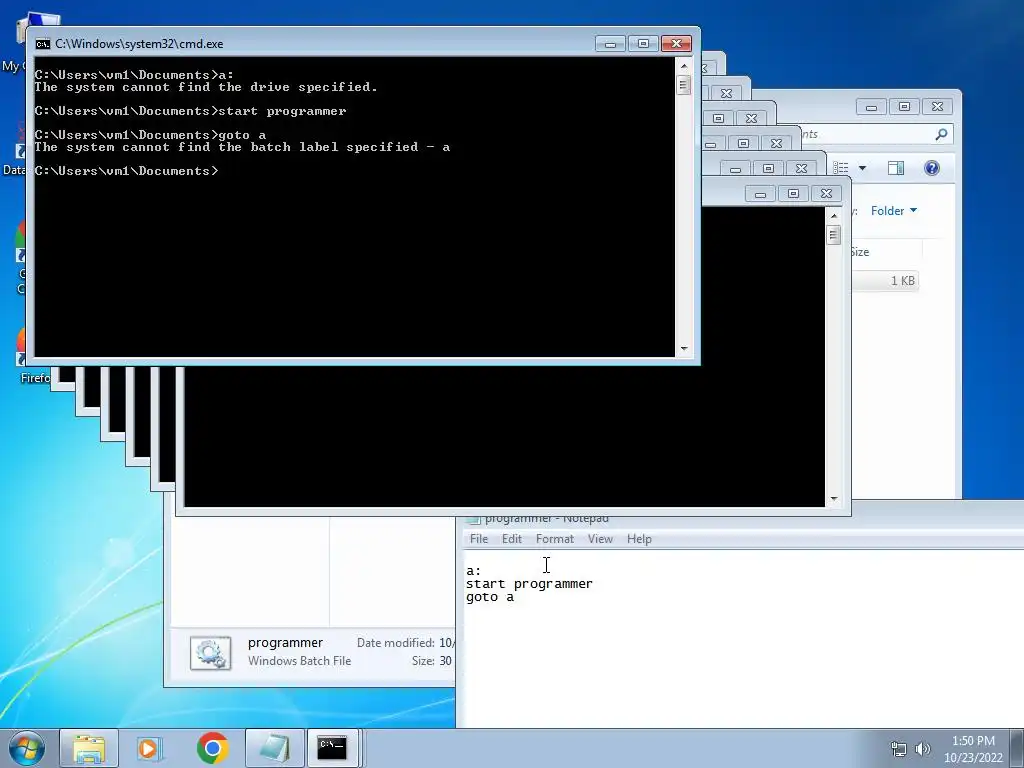Open the Format menu in Notepad
This screenshot has width=1024, height=768.
point(554,539)
